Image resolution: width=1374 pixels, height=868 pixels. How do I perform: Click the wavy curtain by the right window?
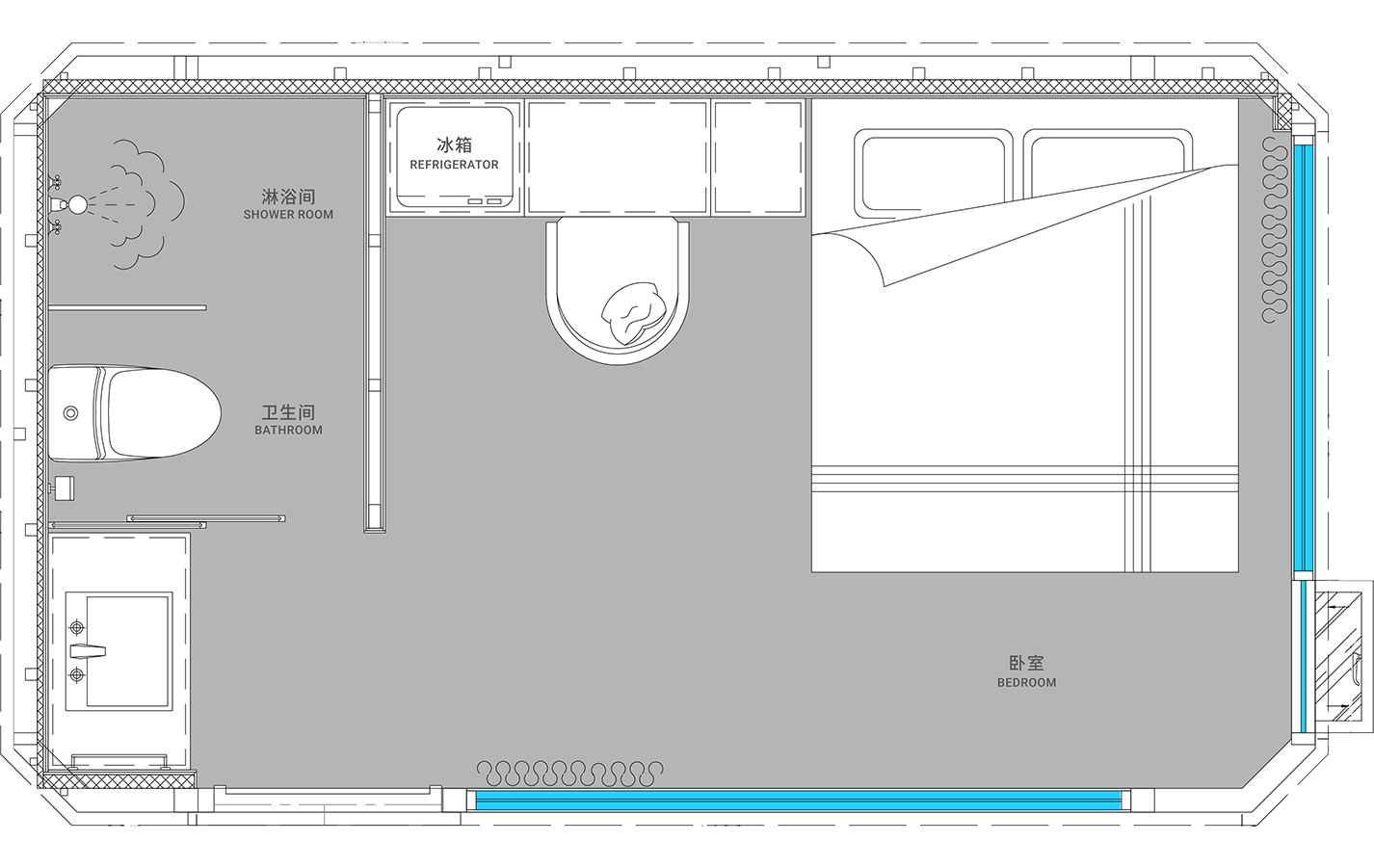pos(1275,229)
